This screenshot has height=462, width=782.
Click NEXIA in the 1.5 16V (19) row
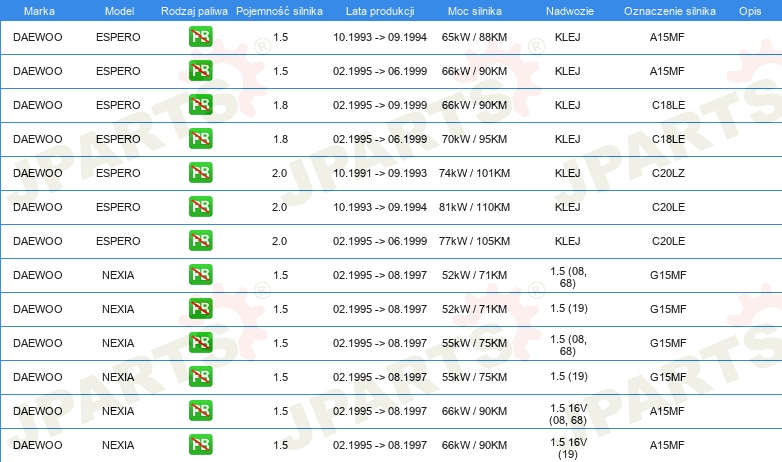tap(118, 445)
